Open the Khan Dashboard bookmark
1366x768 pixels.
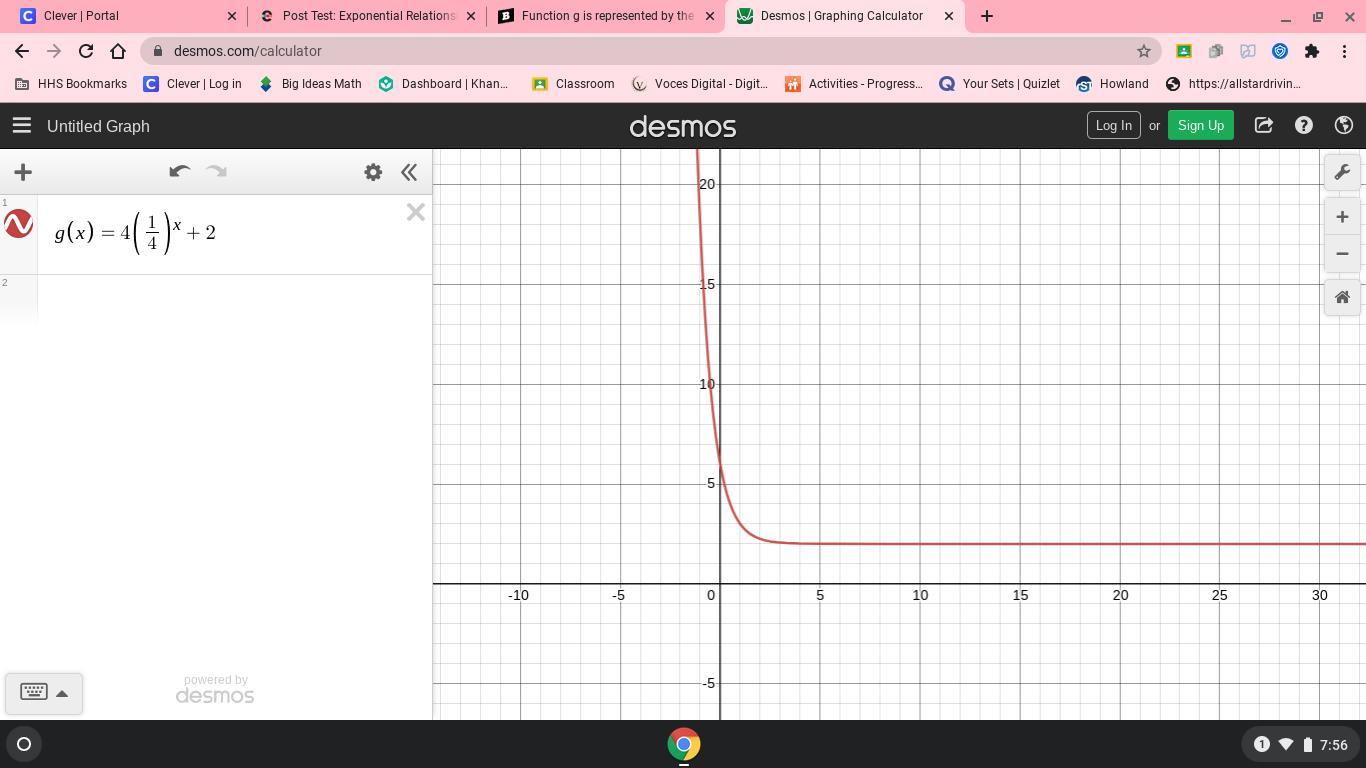444,84
